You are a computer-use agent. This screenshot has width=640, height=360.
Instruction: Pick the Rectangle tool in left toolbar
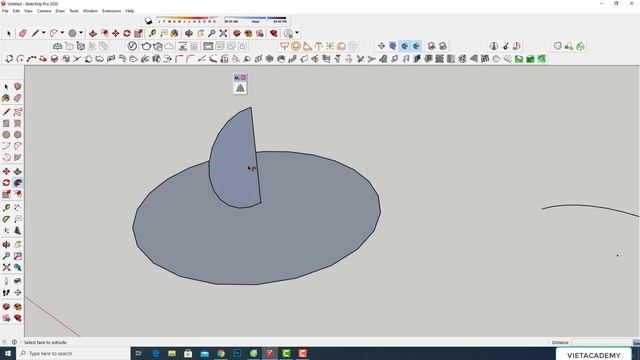click(6, 123)
